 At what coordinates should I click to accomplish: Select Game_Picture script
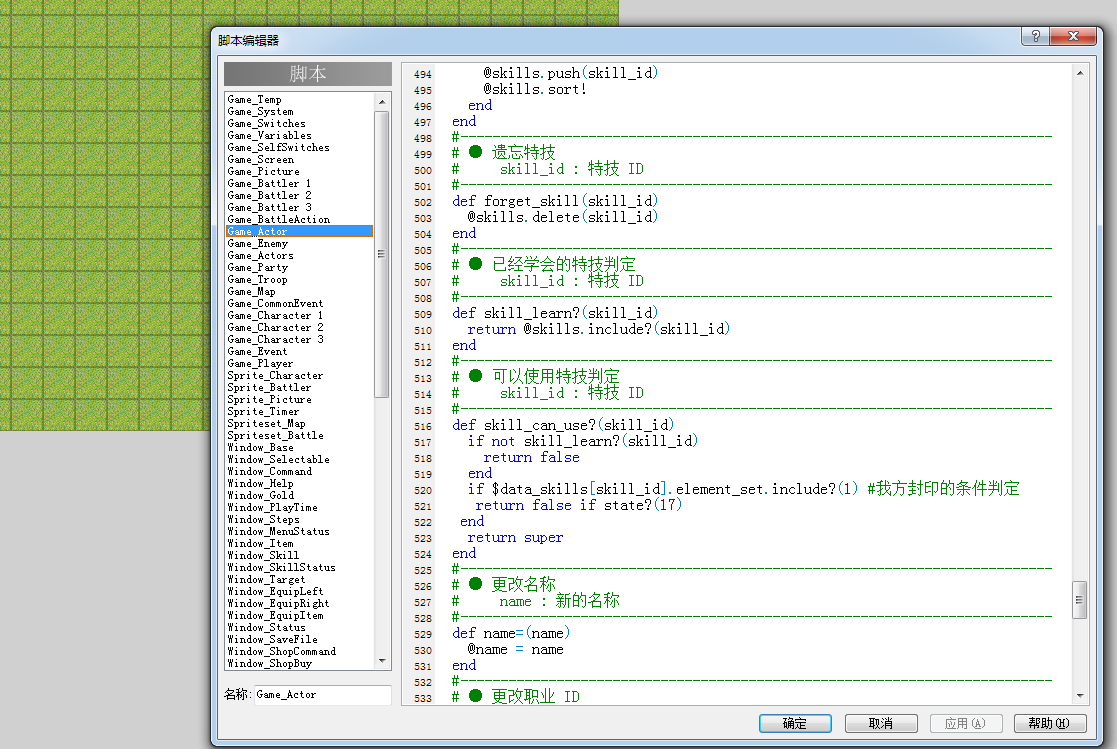tap(299, 172)
